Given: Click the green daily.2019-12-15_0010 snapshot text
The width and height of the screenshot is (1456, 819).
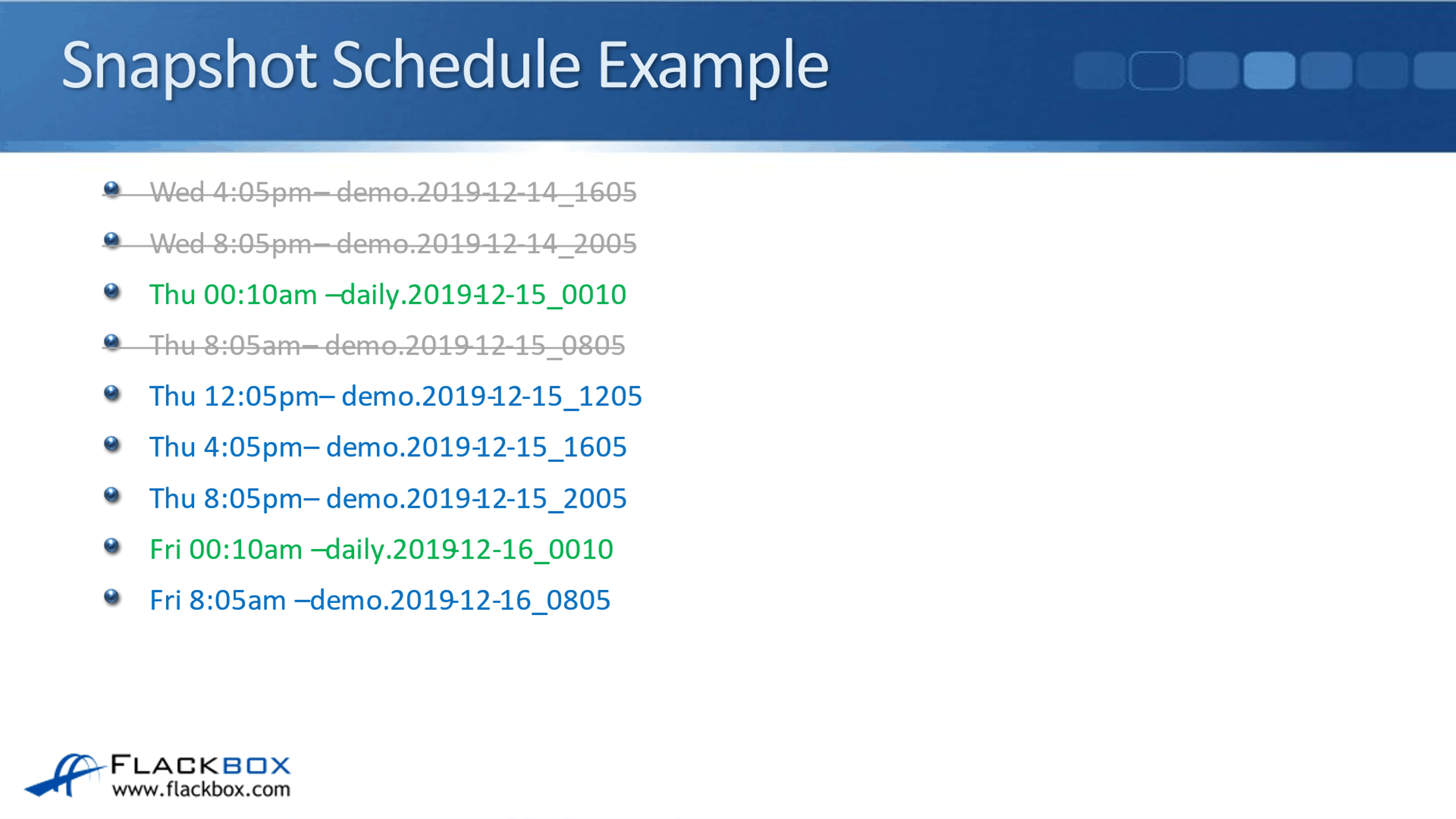Looking at the screenshot, I should point(483,295).
